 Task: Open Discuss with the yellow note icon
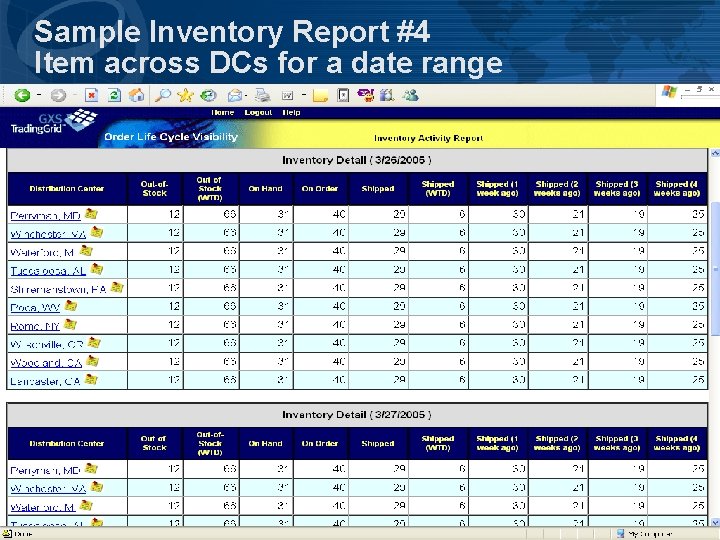tap(320, 96)
